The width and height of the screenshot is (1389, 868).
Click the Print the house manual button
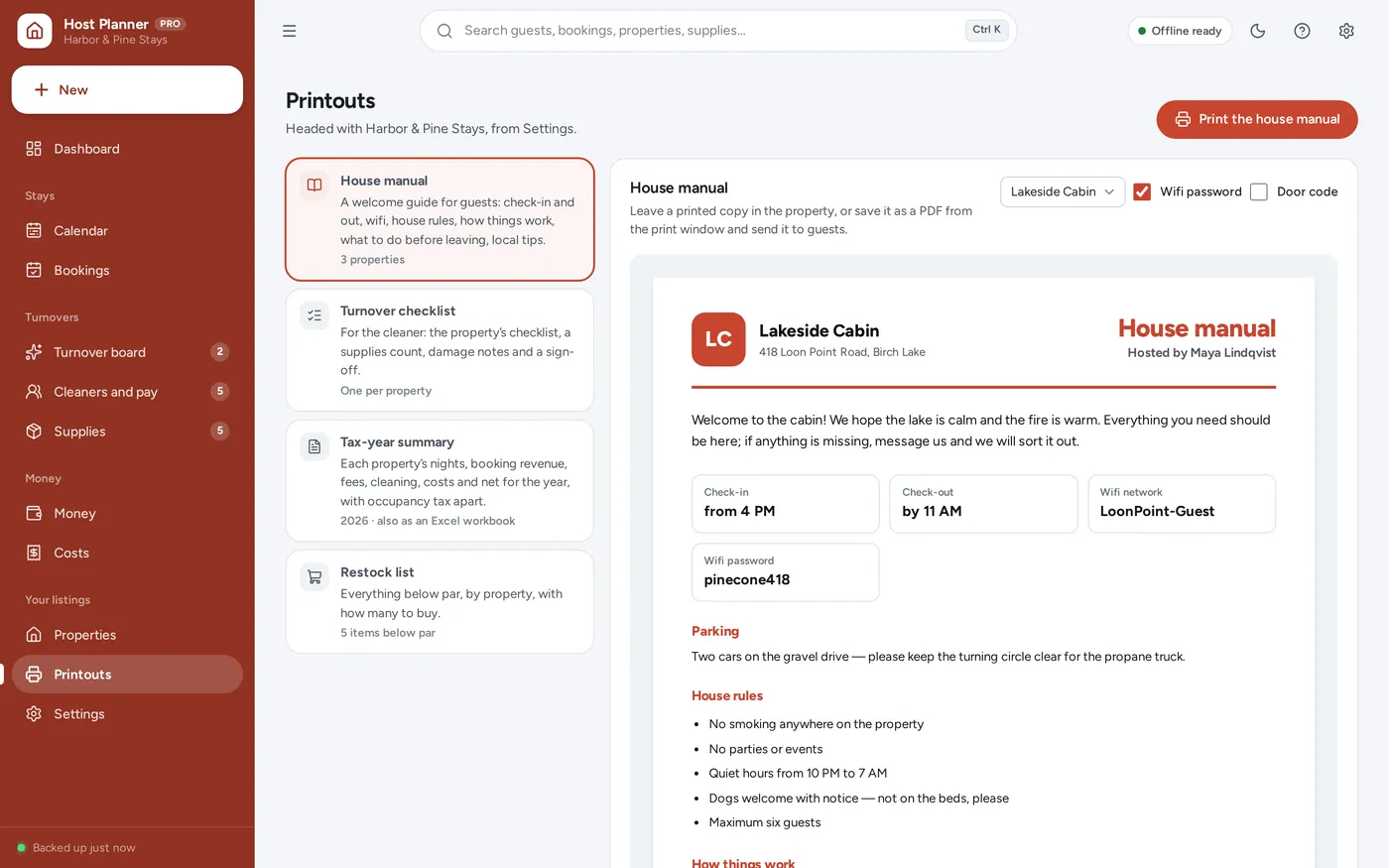[1257, 119]
